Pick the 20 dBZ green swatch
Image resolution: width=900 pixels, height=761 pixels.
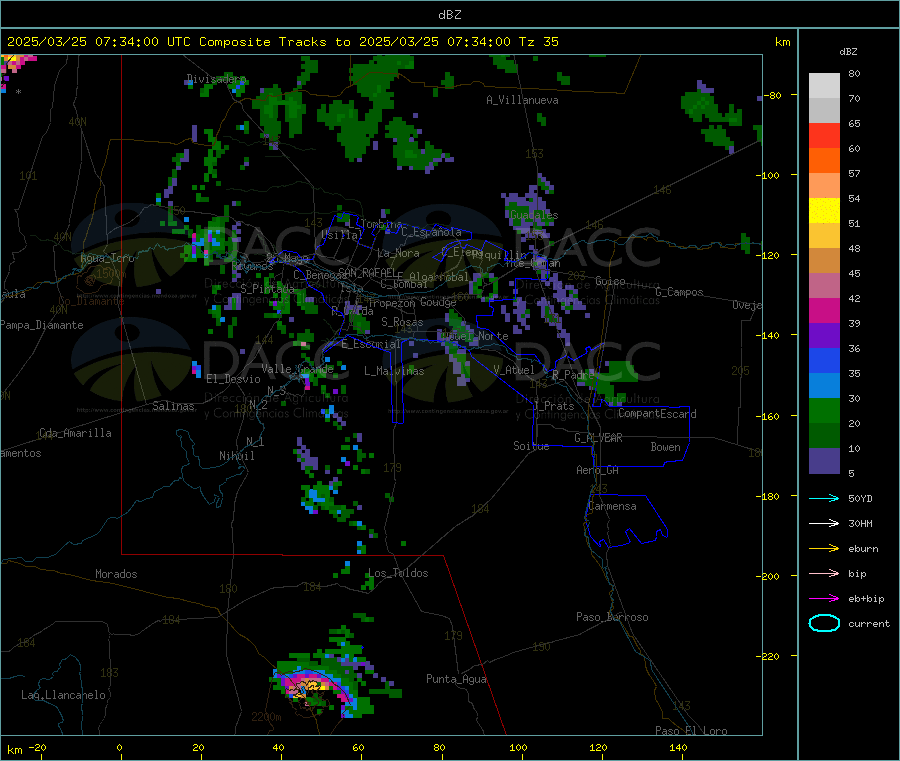pos(824,411)
